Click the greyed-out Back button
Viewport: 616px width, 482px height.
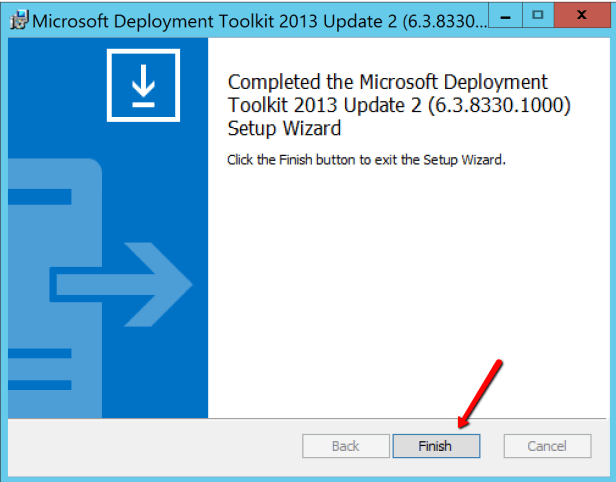click(346, 446)
